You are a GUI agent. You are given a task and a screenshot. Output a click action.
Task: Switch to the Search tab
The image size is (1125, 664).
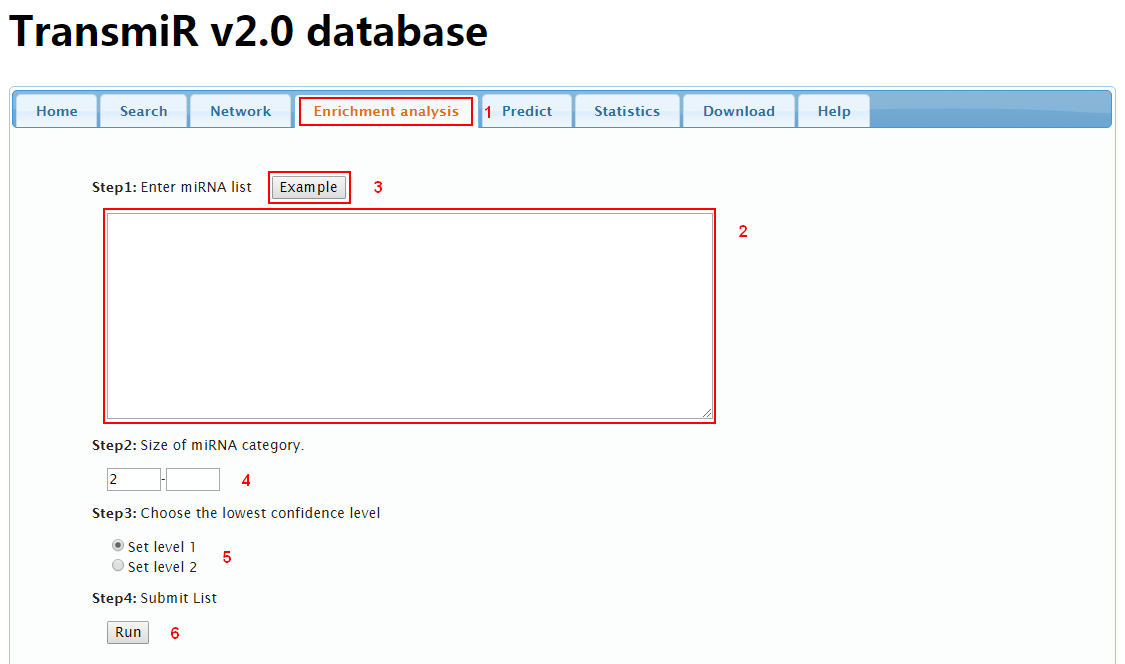143,111
